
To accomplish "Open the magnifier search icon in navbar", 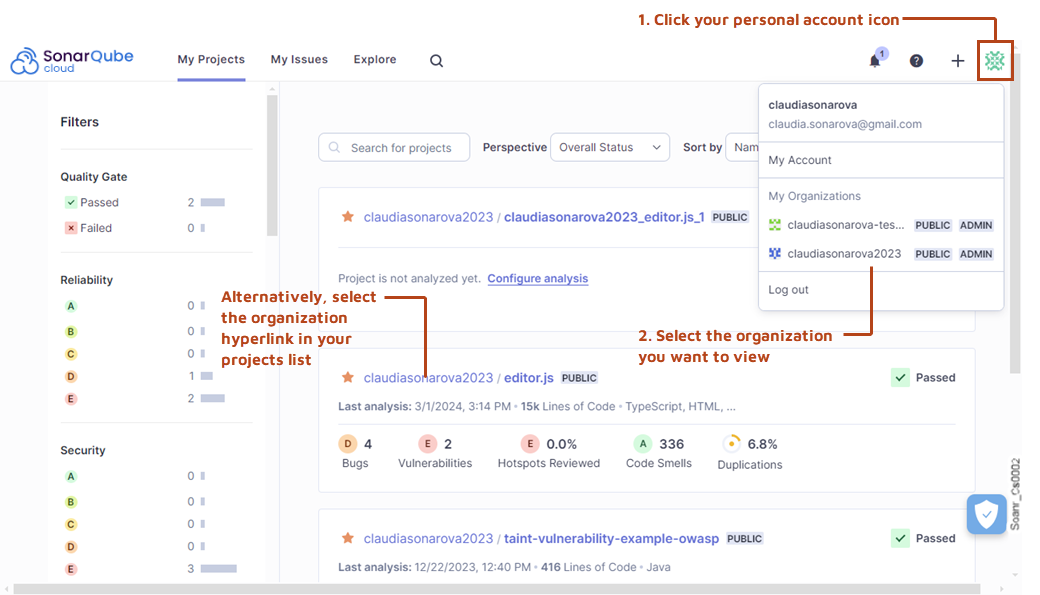I will click(x=436, y=60).
